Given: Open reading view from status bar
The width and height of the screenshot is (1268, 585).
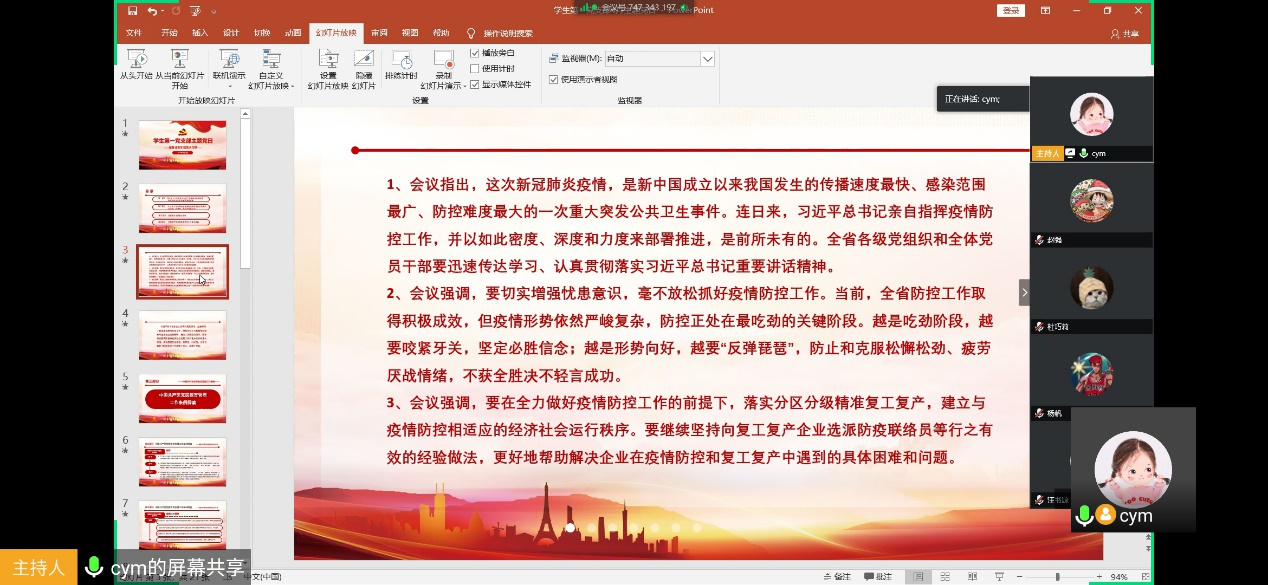Looking at the screenshot, I should (971, 577).
